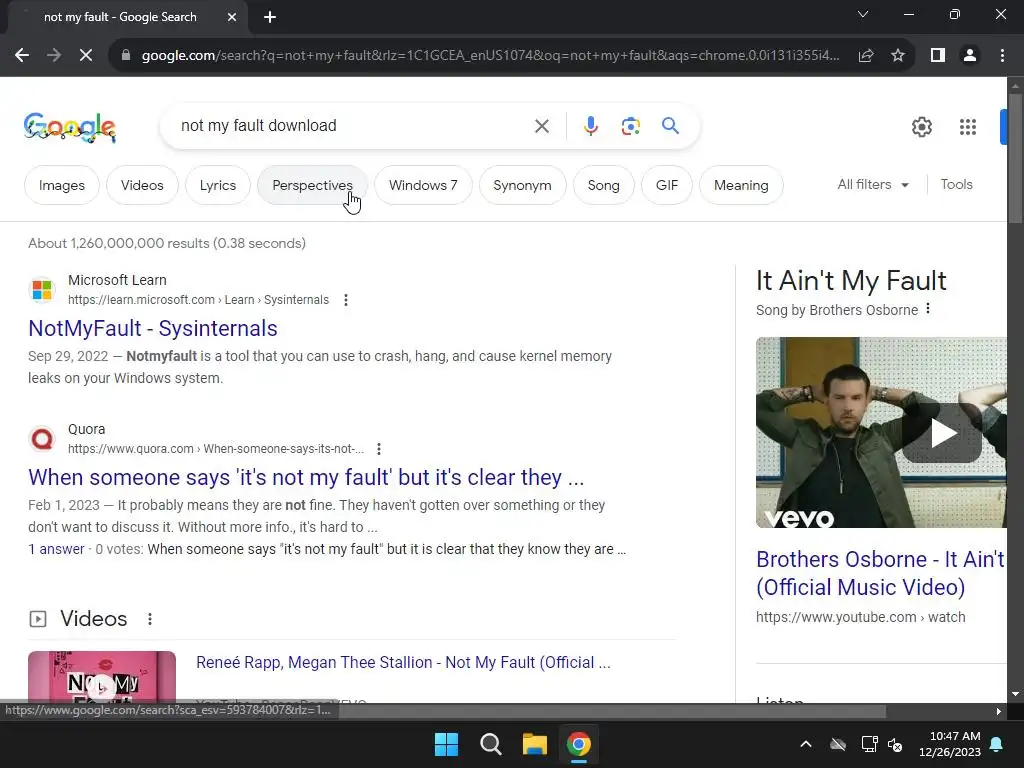The height and width of the screenshot is (768, 1024).
Task: Bookmark this page with the star icon
Action: tap(898, 56)
